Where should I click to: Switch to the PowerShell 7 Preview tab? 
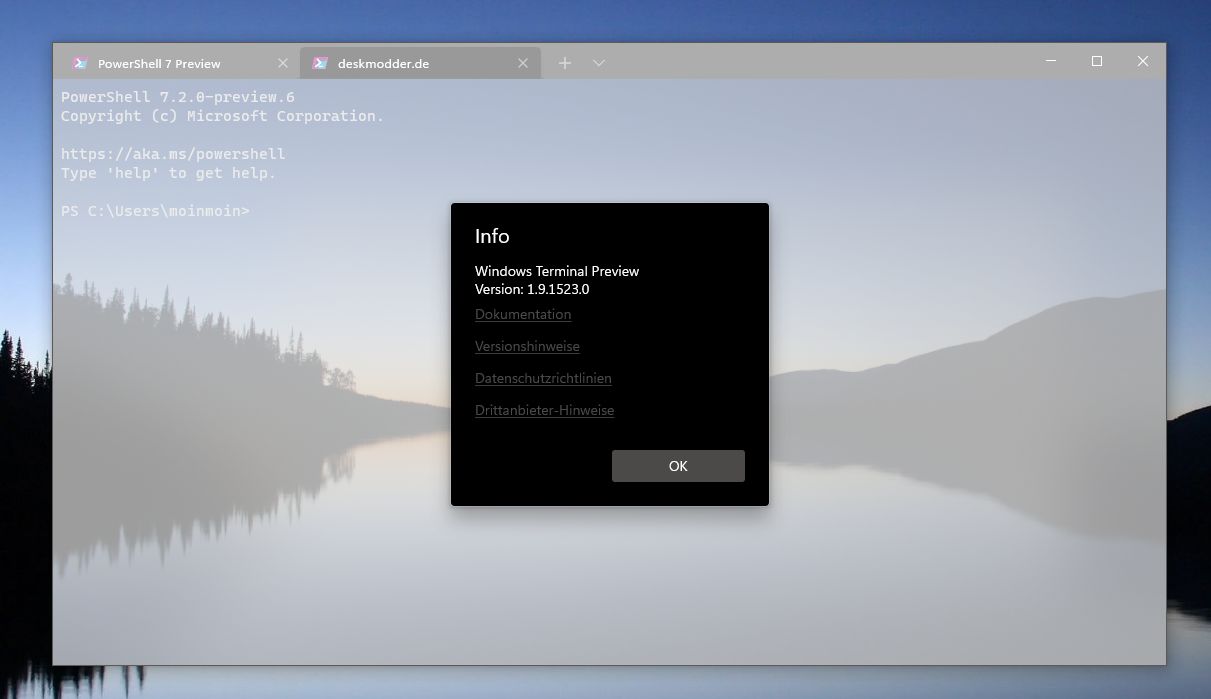tap(176, 63)
